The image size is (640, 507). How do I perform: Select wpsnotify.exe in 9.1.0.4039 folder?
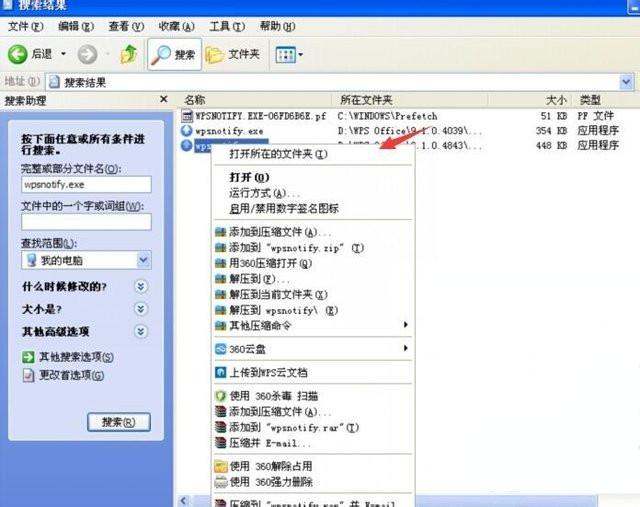tap(229, 131)
